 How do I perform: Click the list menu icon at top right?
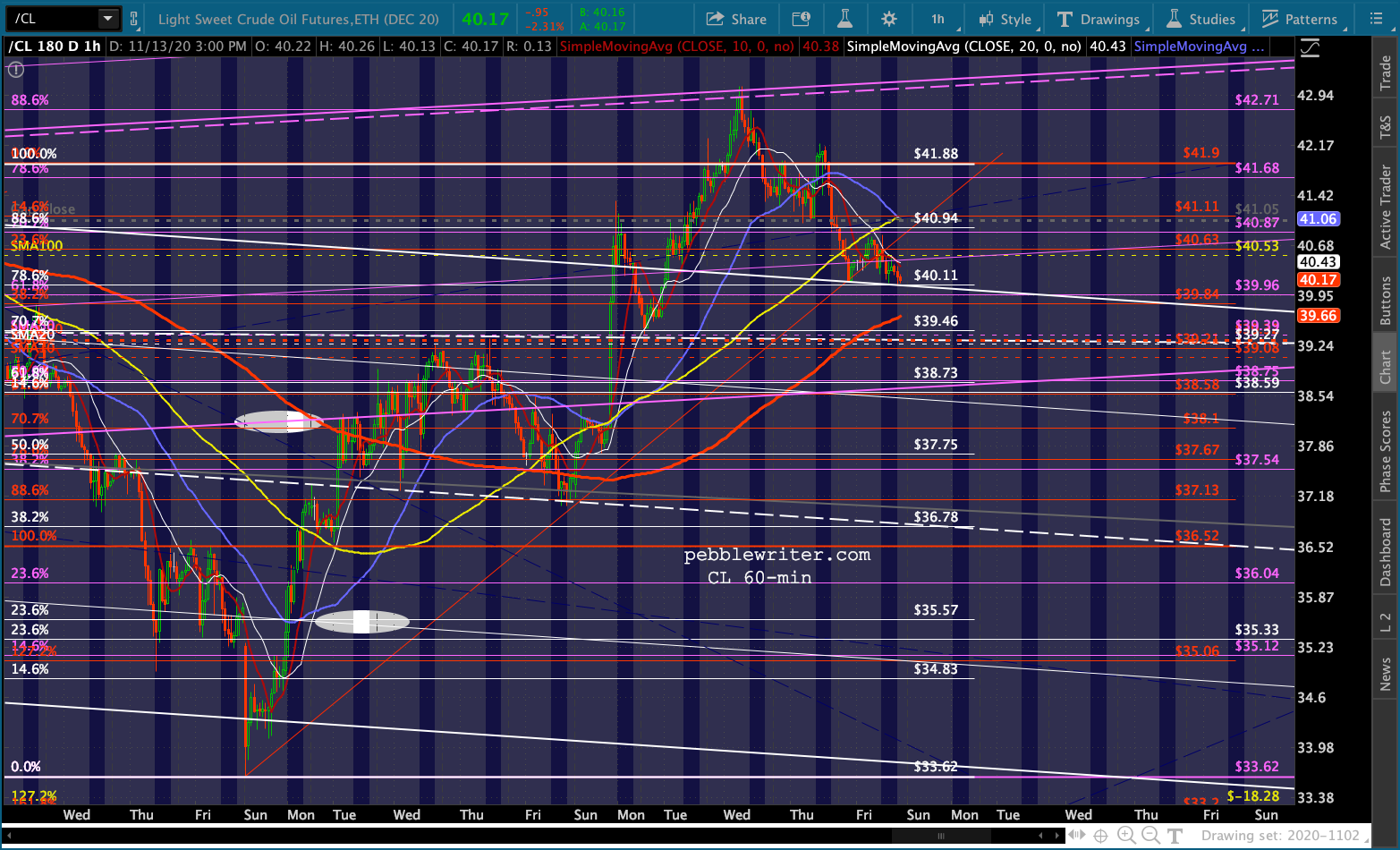point(1376,19)
